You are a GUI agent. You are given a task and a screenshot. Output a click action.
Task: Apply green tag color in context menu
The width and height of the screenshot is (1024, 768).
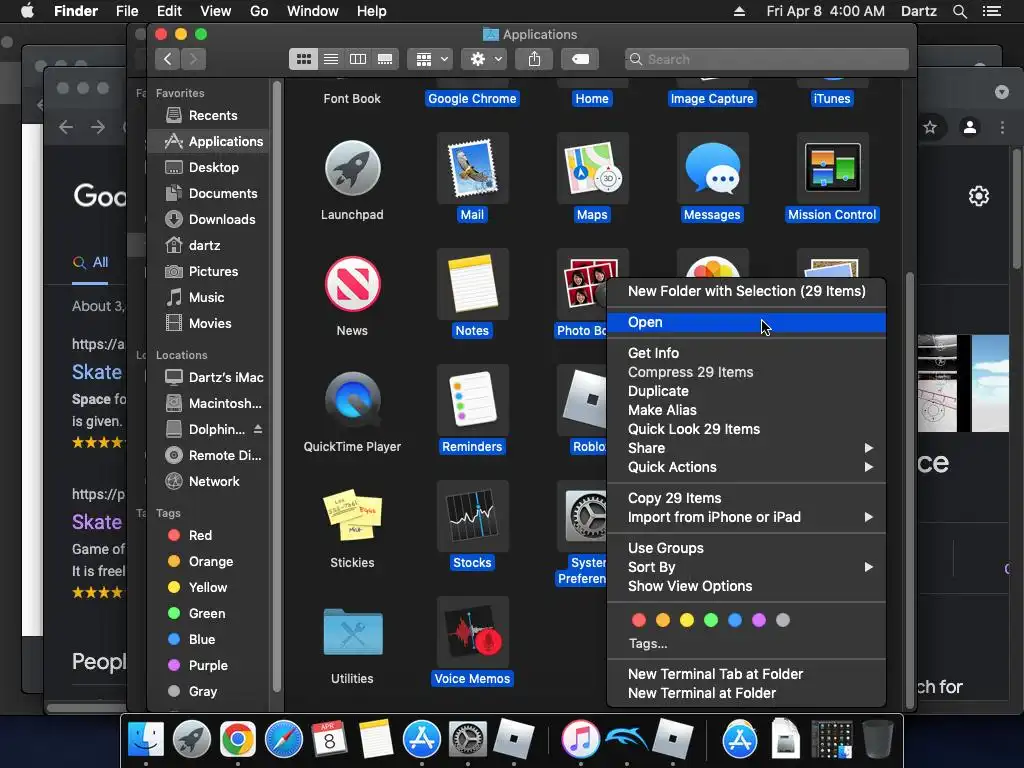click(711, 620)
